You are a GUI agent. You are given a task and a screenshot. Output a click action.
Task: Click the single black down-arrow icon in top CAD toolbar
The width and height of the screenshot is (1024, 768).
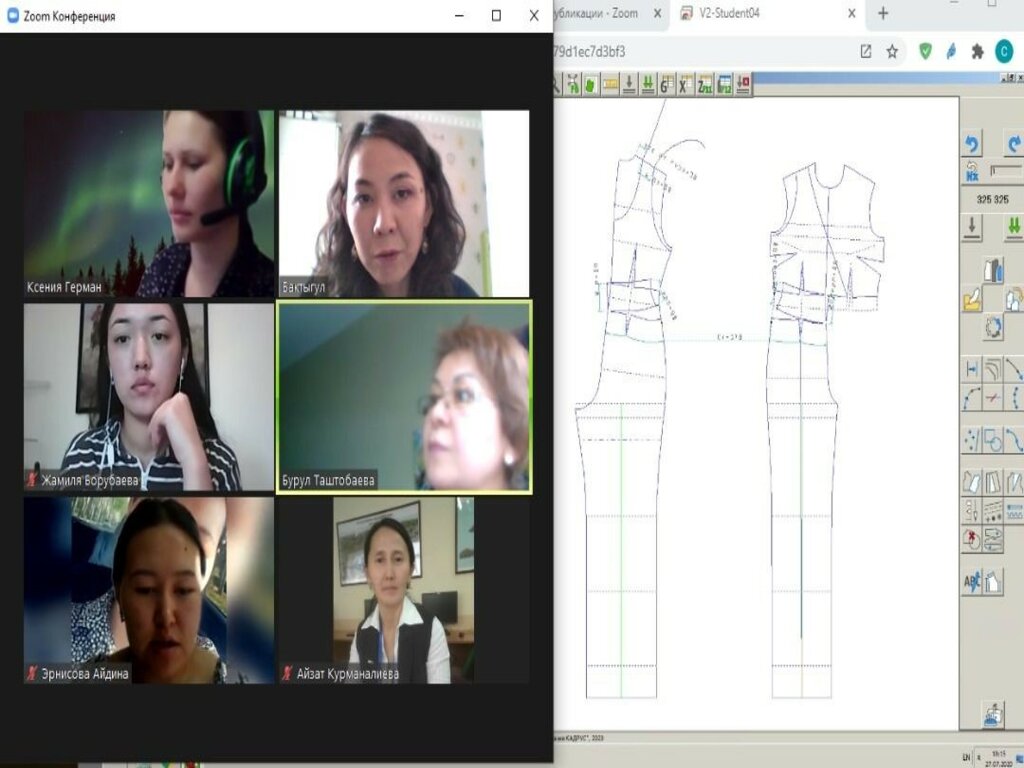click(629, 85)
